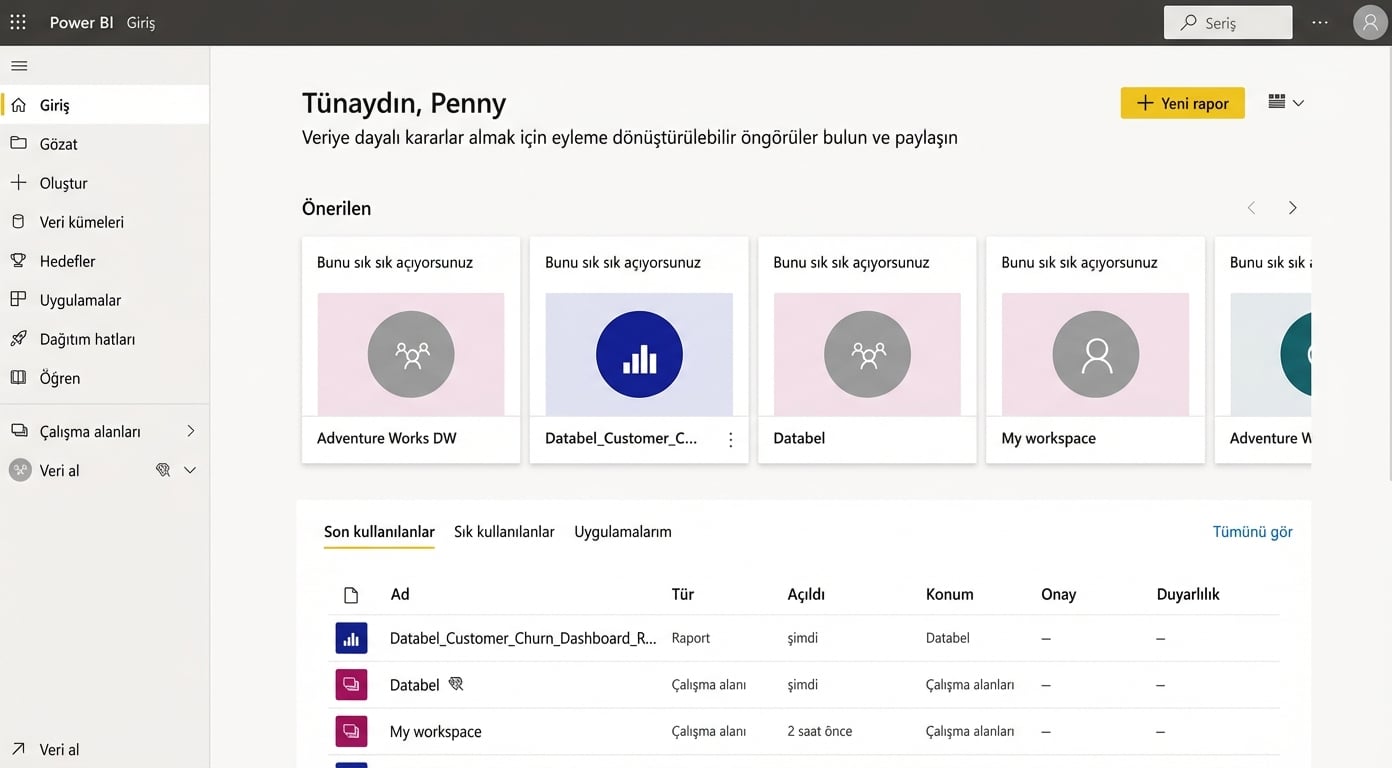The width and height of the screenshot is (1392, 768).
Task: Click the Seriş search box
Action: 1227,22
